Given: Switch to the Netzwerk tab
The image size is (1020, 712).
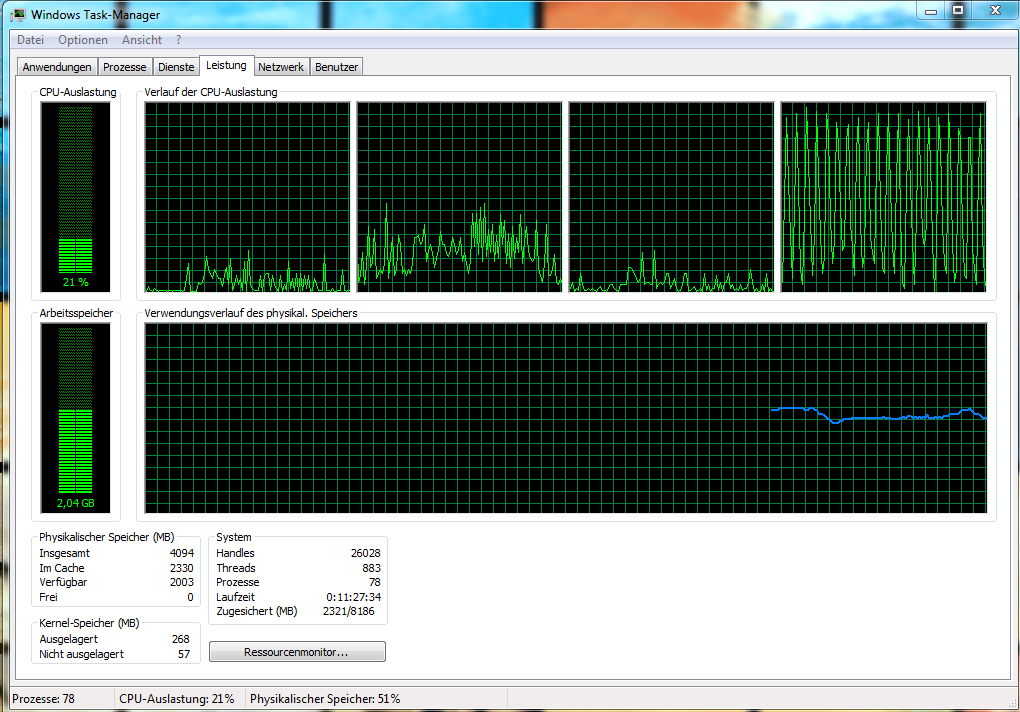Looking at the screenshot, I should (x=281, y=67).
